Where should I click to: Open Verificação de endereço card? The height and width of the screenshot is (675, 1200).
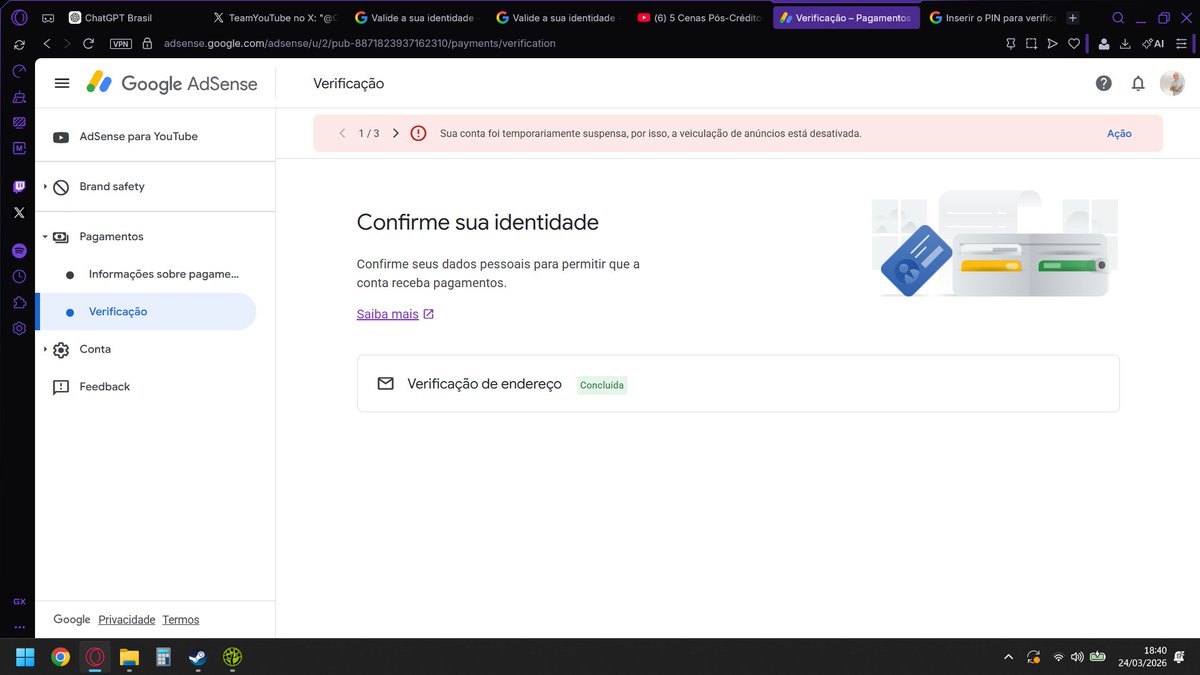738,383
